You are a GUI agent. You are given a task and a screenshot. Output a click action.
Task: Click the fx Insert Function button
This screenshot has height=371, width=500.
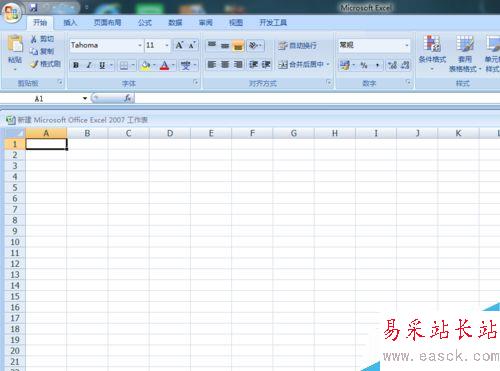pos(128,98)
